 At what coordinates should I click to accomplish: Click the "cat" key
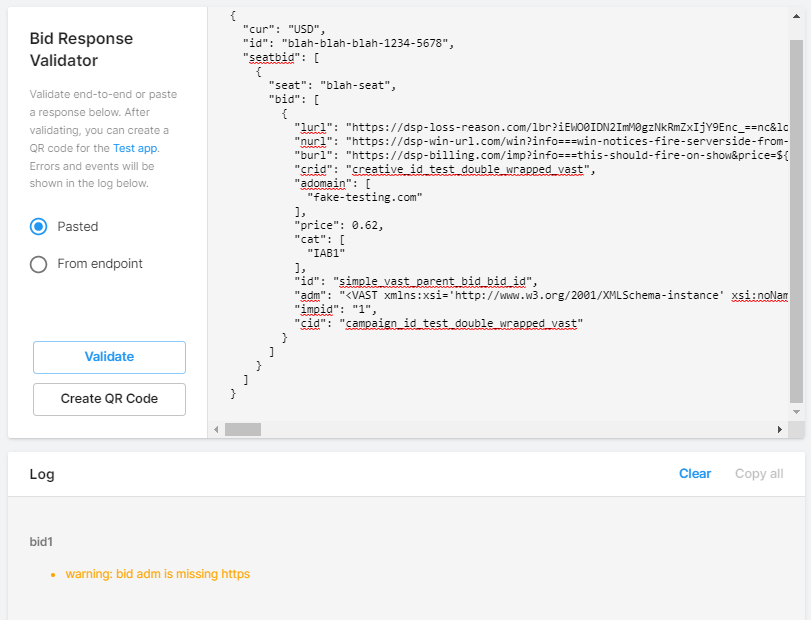[x=310, y=239]
